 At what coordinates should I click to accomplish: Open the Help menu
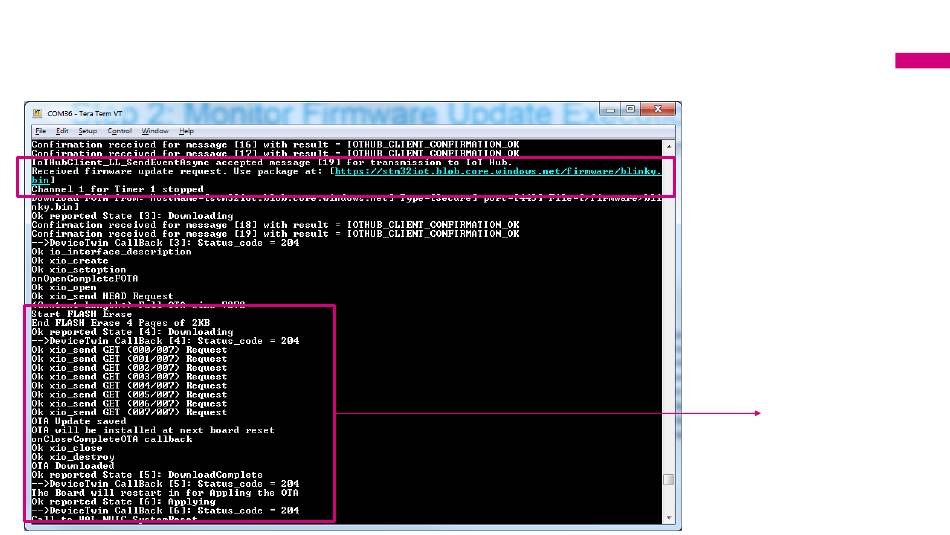[x=186, y=131]
